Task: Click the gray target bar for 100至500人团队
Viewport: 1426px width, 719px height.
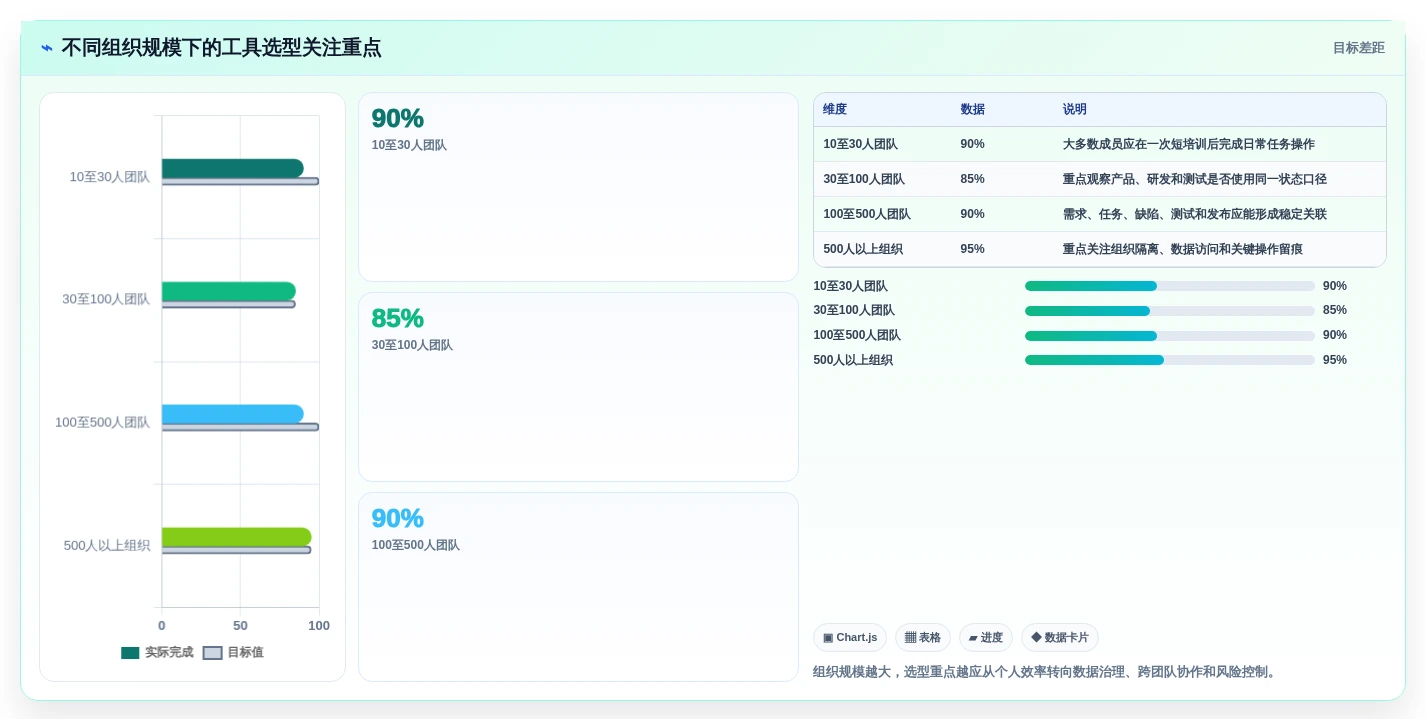Action: pos(240,427)
